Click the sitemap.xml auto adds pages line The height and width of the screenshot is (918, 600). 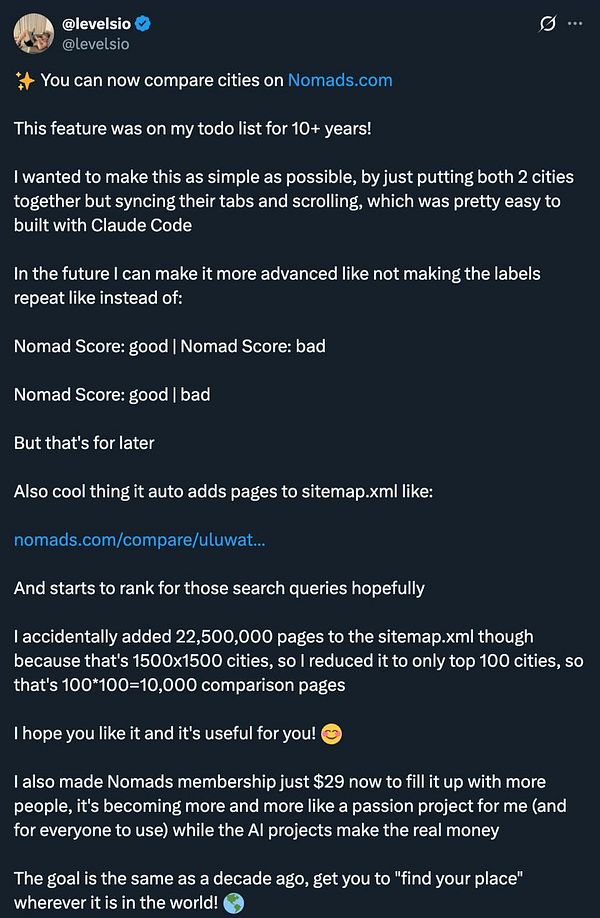tap(223, 491)
